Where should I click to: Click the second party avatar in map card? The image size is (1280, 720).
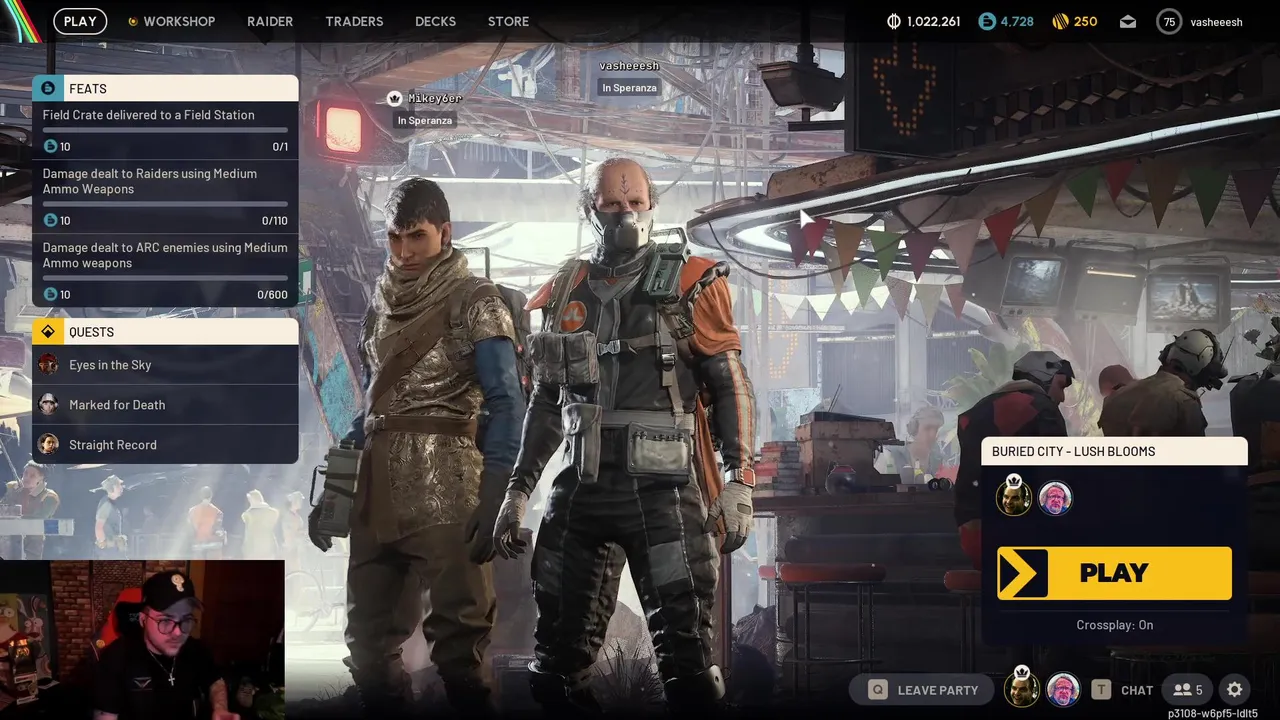point(1055,498)
